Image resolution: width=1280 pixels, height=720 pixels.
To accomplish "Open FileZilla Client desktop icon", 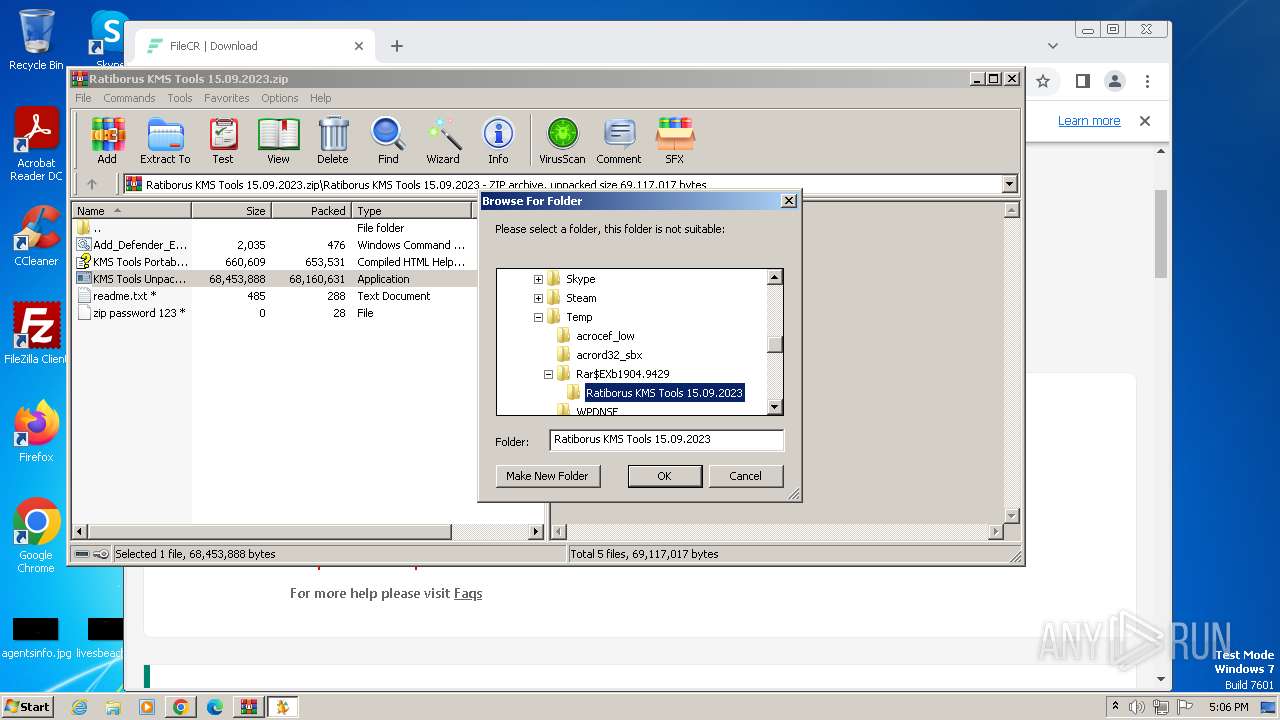I will coord(36,333).
